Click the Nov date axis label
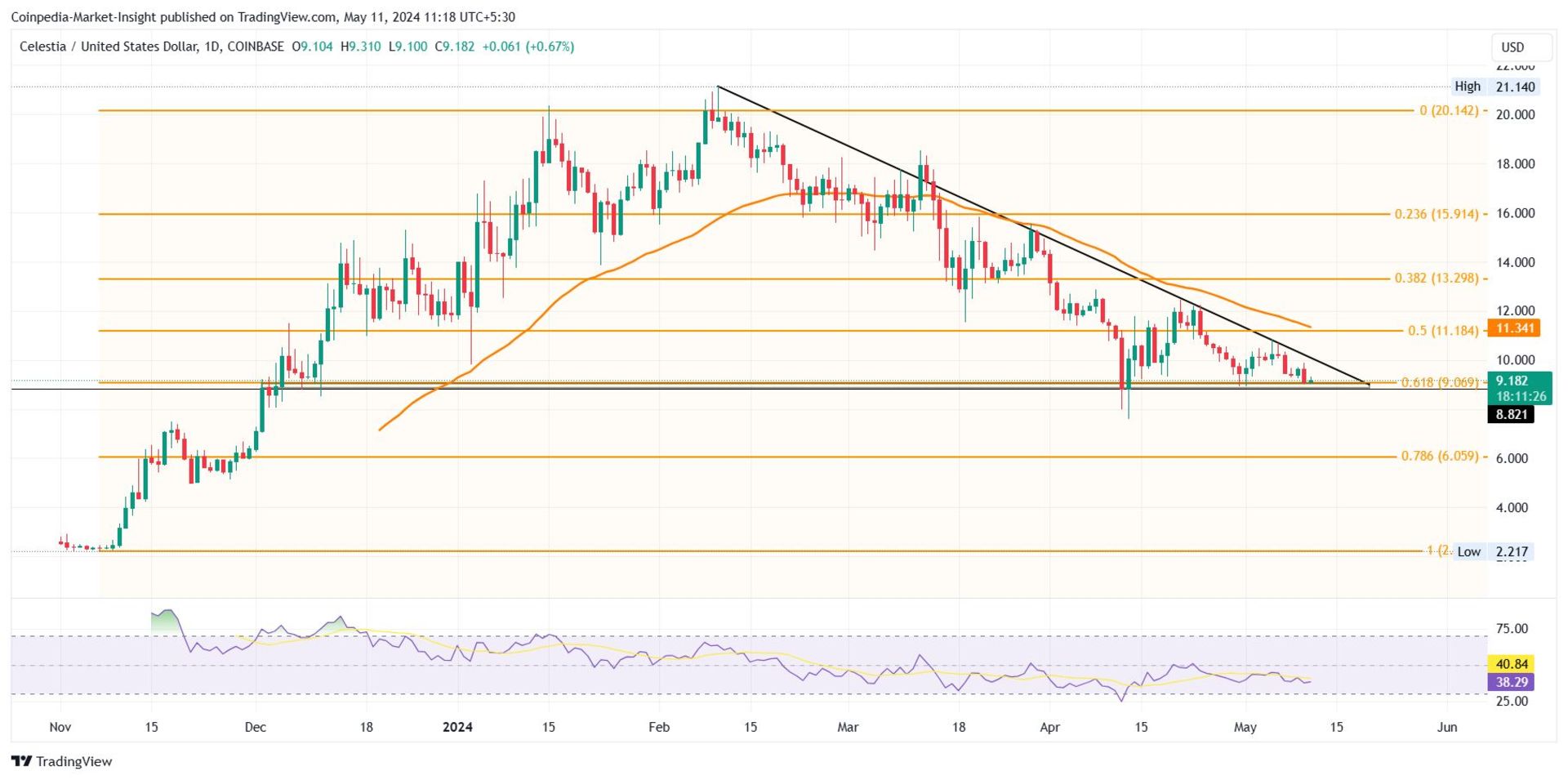The height and width of the screenshot is (780, 1568). click(60, 727)
